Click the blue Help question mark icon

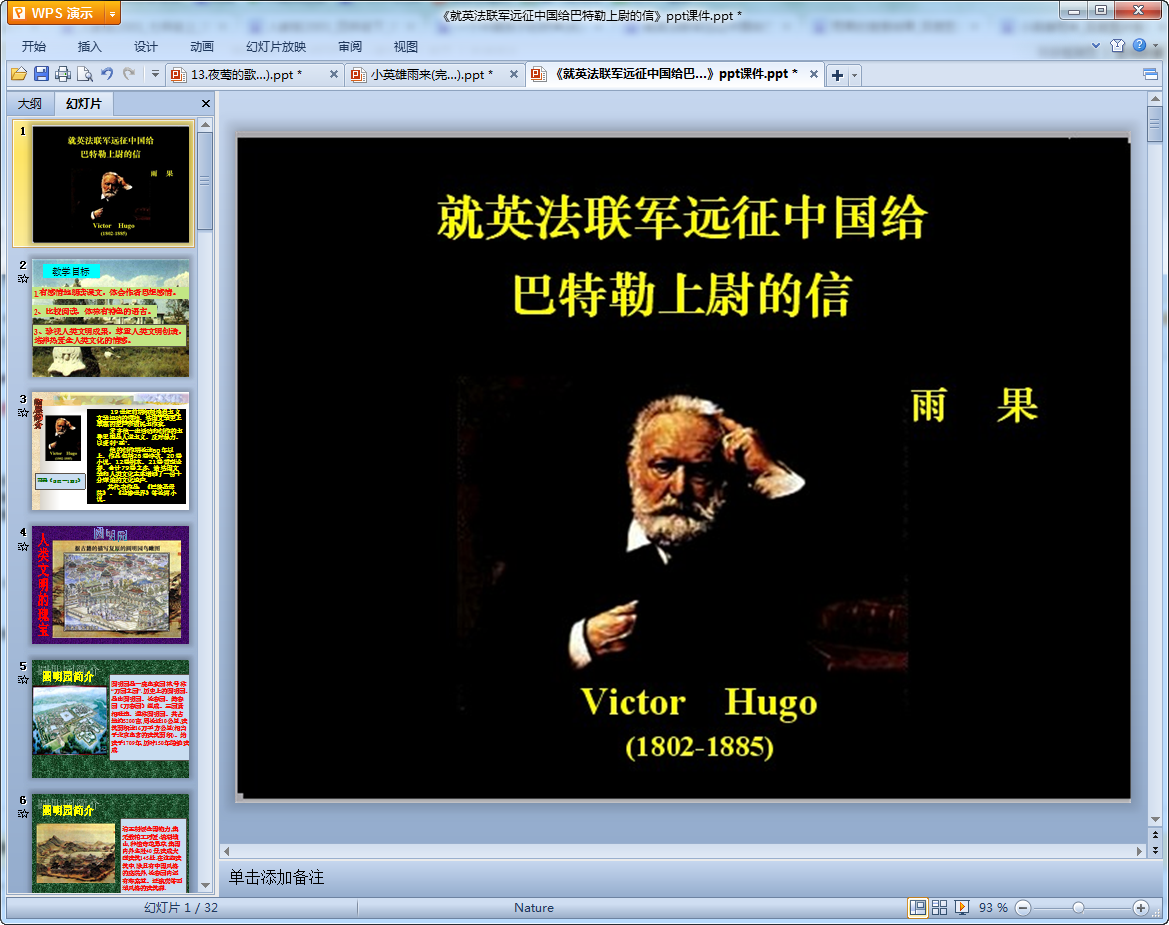(1139, 46)
